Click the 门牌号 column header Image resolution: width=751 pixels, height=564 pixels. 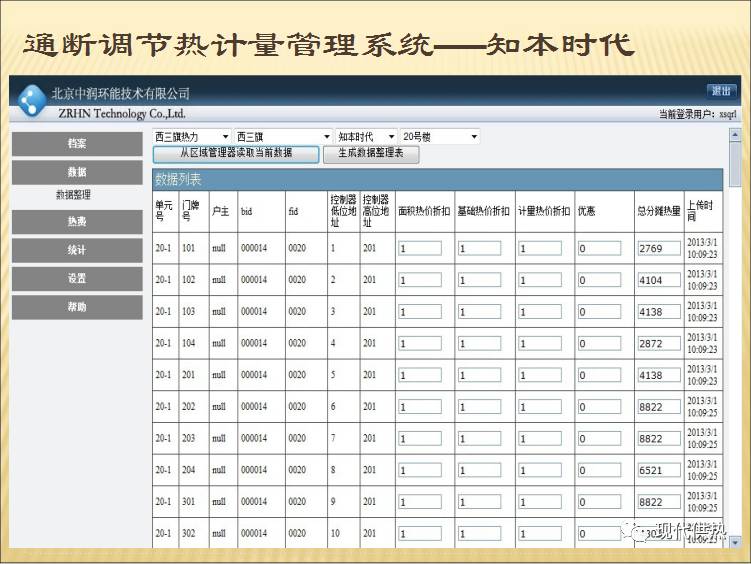pyautogui.click(x=193, y=211)
